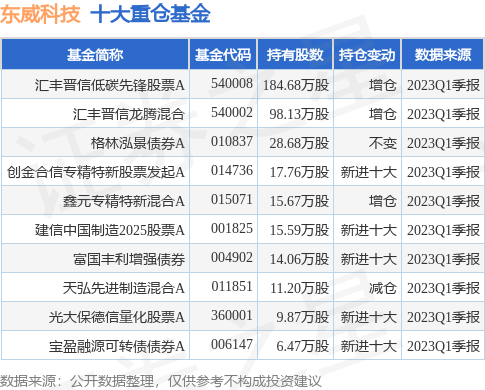Select the 基金简称 column header

(x=95, y=55)
